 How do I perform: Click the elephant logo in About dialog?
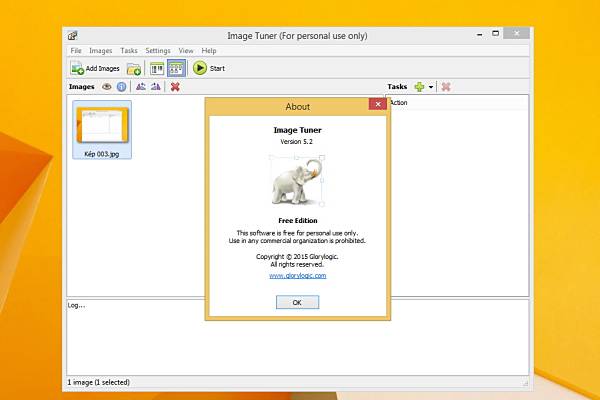(x=298, y=180)
